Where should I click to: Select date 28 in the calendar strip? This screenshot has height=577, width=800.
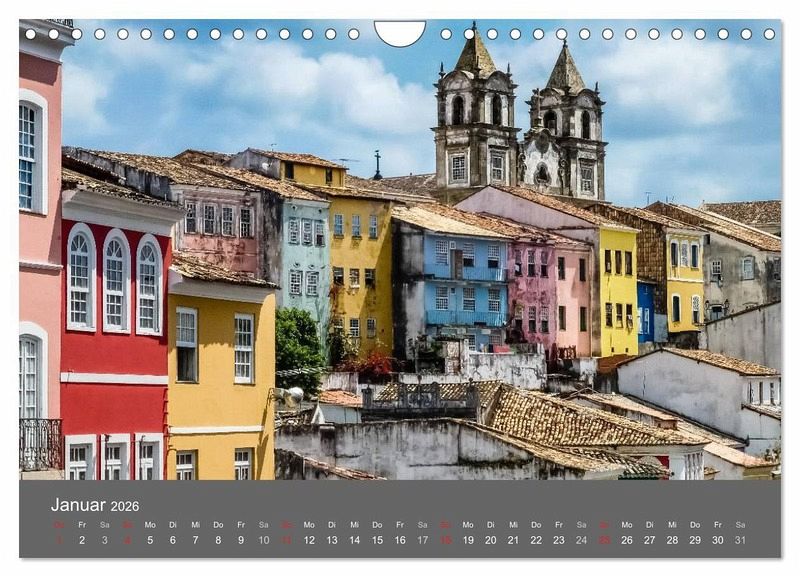point(672,540)
